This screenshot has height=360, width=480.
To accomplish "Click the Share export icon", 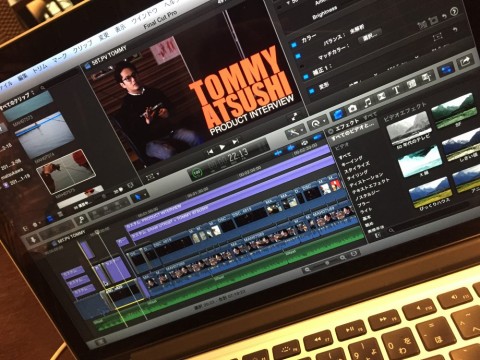I will pos(465,61).
